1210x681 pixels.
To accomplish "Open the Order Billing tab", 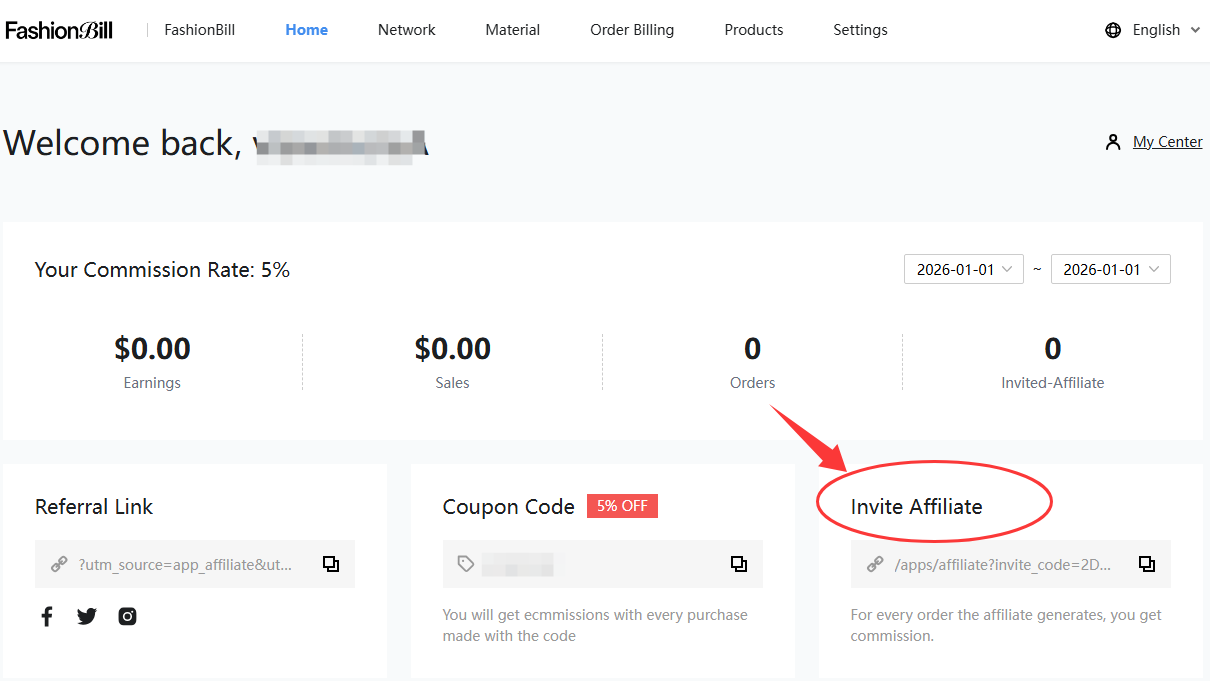I will point(632,30).
